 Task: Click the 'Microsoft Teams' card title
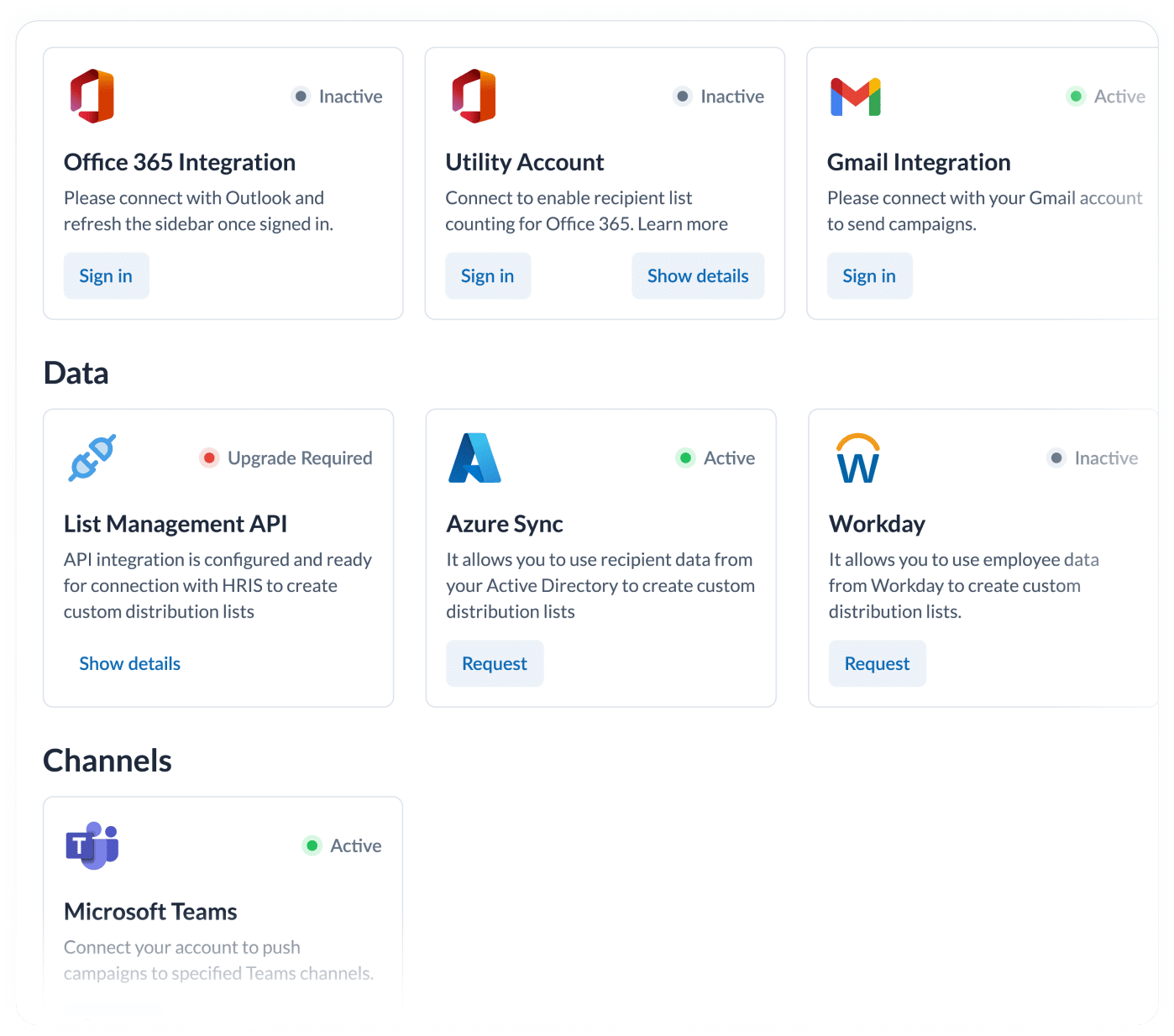150,912
